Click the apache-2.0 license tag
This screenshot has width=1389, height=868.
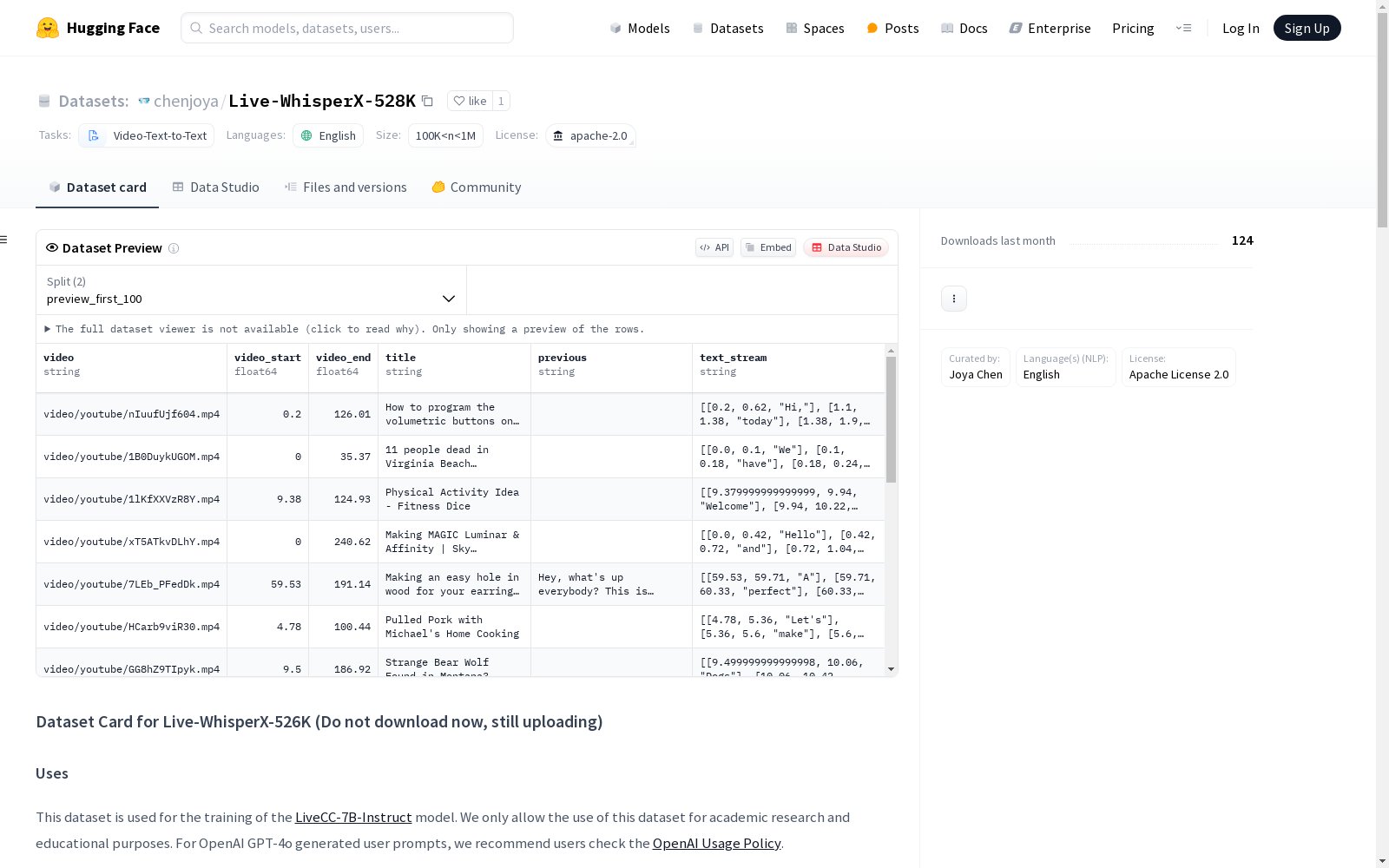coord(590,135)
